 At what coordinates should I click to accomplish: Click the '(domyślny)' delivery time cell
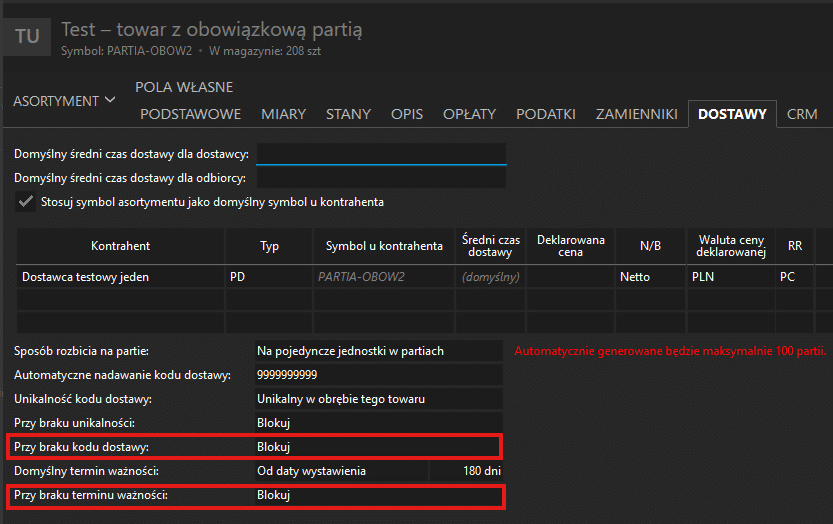(x=490, y=277)
